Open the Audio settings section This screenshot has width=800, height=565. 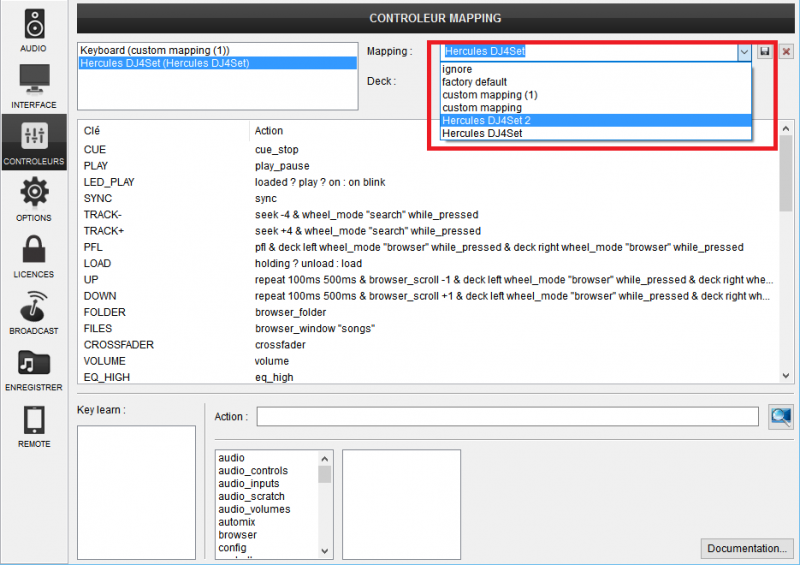click(34, 30)
